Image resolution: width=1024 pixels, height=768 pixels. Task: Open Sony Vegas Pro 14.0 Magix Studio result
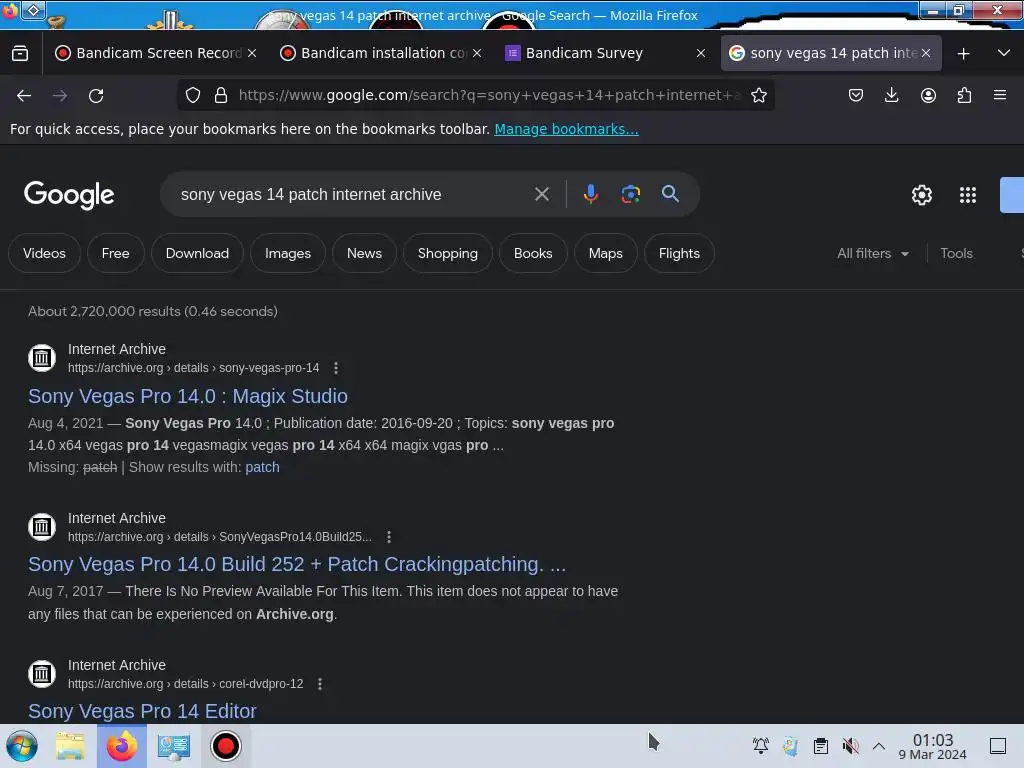[x=188, y=396]
